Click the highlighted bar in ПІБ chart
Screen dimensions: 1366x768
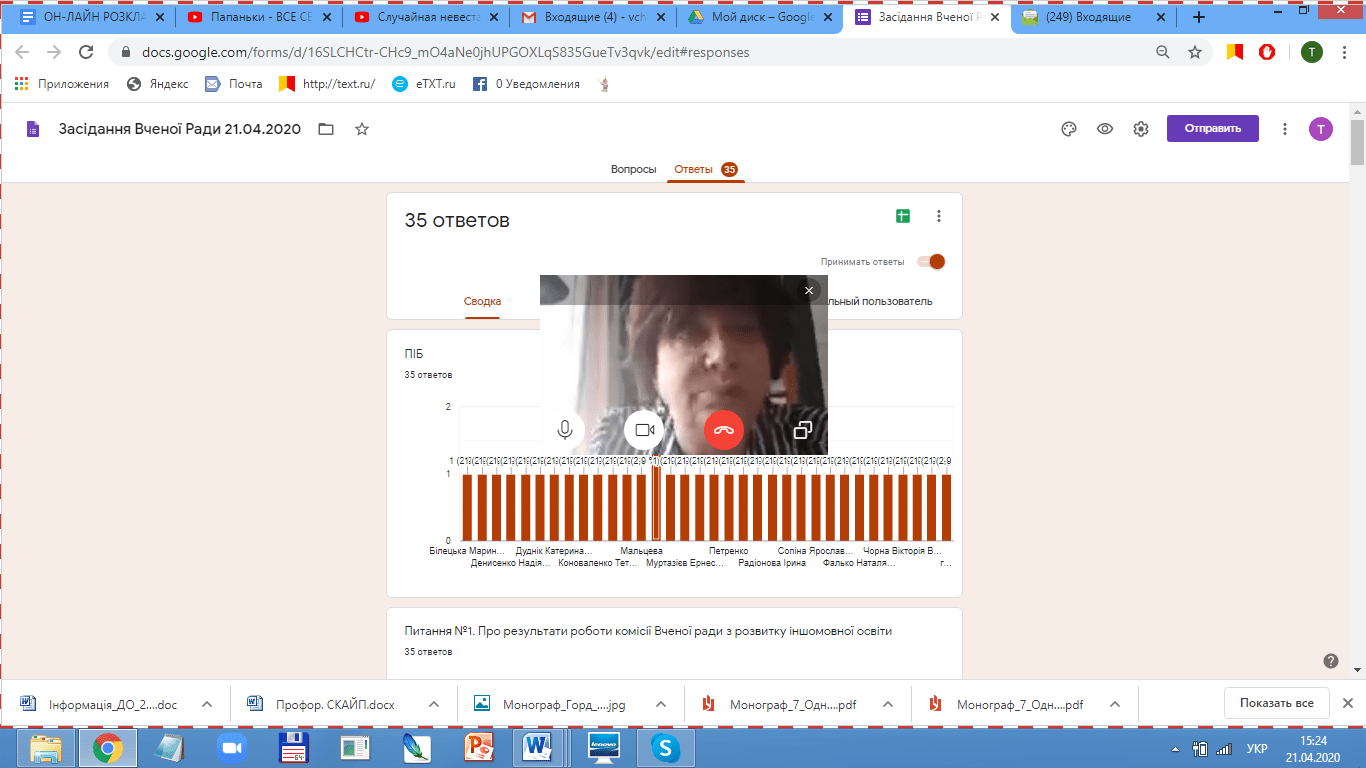[656, 505]
